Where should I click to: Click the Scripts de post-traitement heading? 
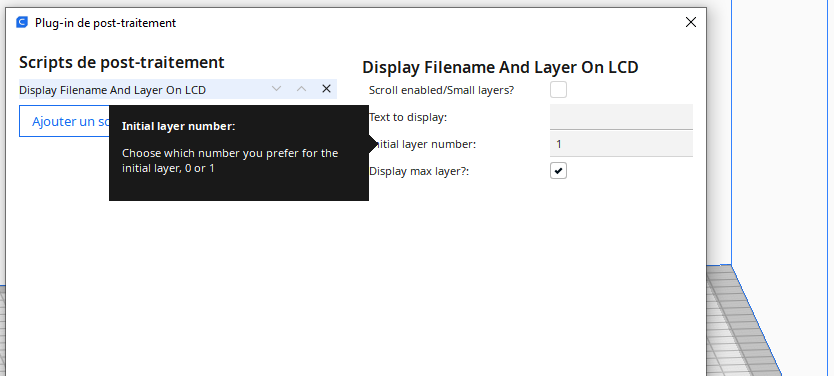tap(122, 62)
